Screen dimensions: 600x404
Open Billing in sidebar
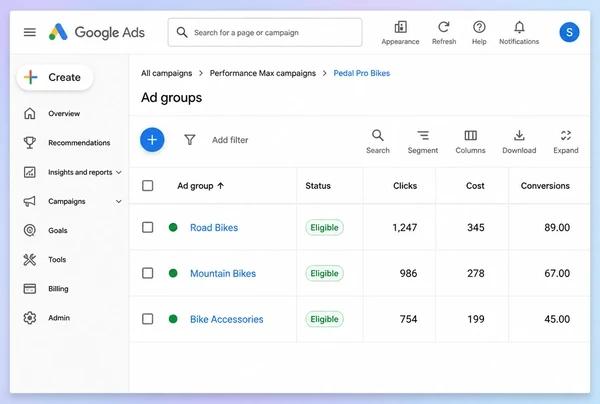click(58, 289)
